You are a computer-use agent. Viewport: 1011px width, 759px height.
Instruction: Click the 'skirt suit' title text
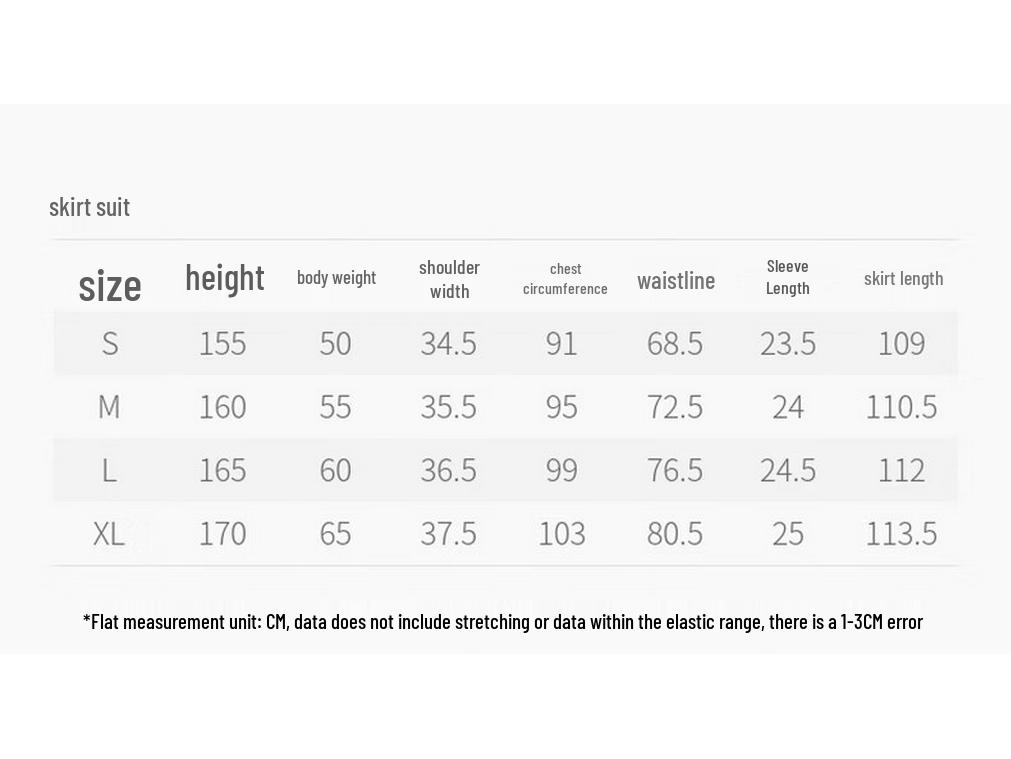pos(90,207)
